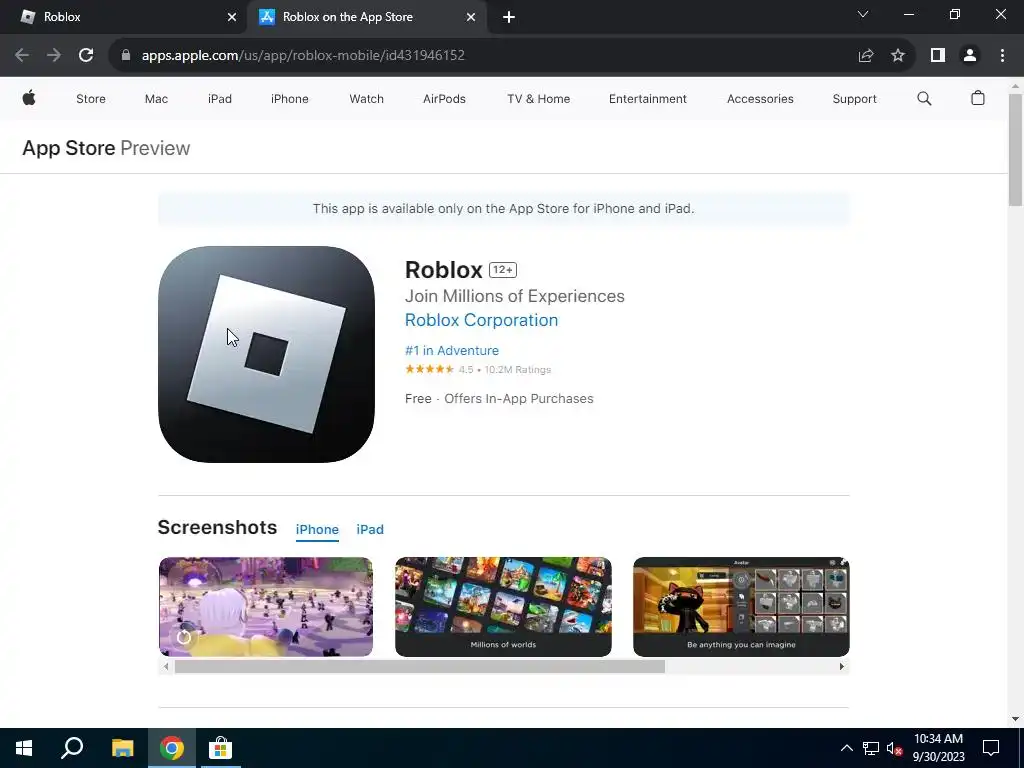Close the Roblox on the App Store tab

(471, 17)
